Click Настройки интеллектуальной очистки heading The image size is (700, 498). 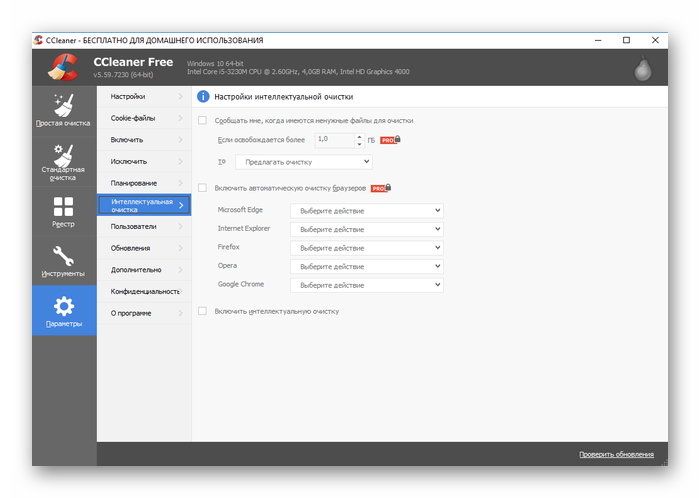(283, 97)
